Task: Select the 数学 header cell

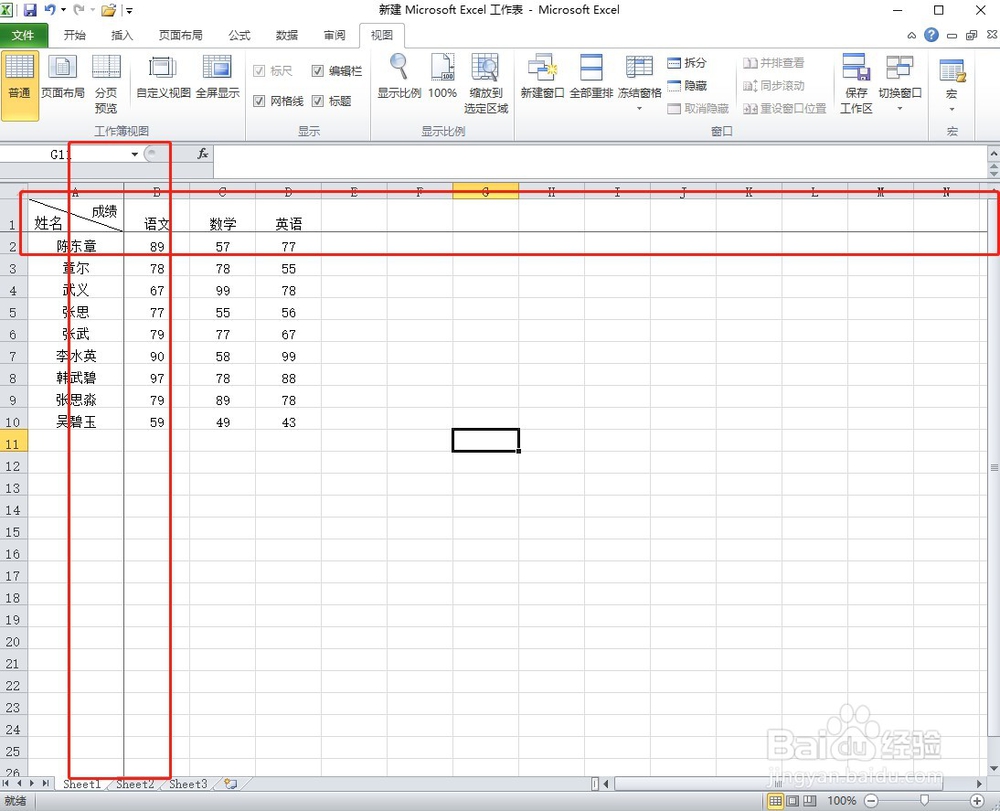Action: 223,216
